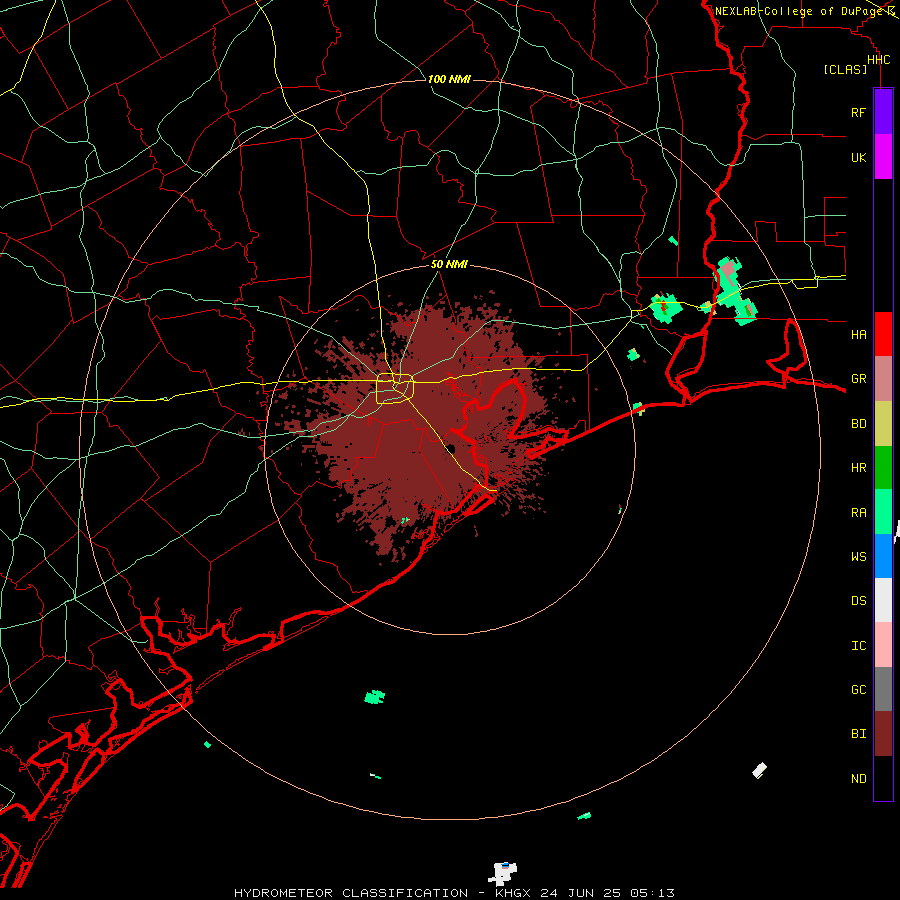Click the magenta UK color swatch
This screenshot has width=900, height=900.
click(x=883, y=157)
